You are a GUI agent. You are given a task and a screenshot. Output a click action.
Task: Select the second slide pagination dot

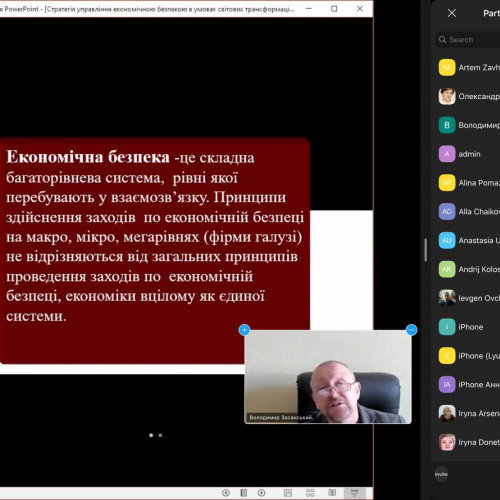(160, 435)
